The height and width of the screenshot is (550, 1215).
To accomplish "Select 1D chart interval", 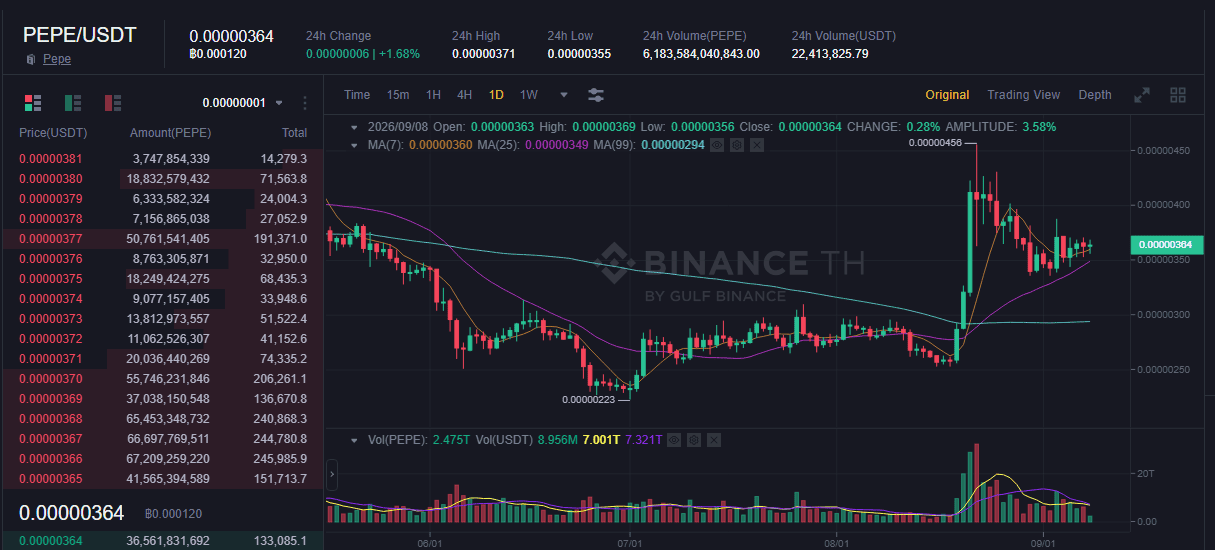I will (x=496, y=95).
